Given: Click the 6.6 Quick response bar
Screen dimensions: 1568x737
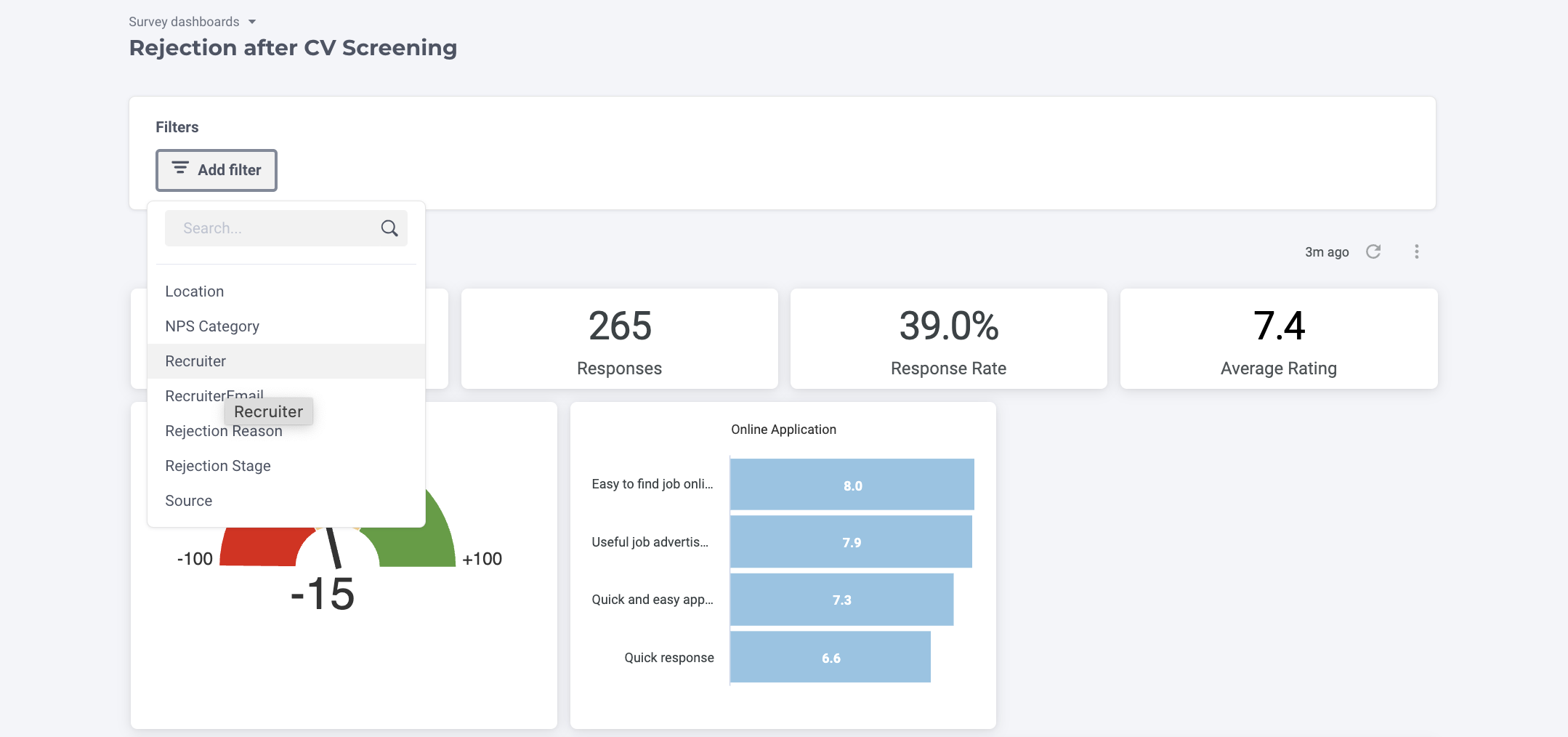Looking at the screenshot, I should pyautogui.click(x=831, y=657).
